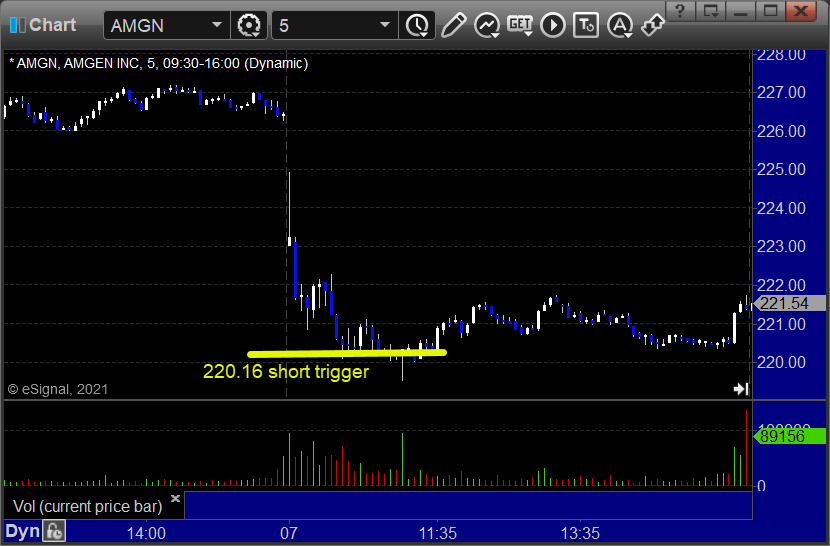Select the pencil drawing tools icon

coord(453,25)
